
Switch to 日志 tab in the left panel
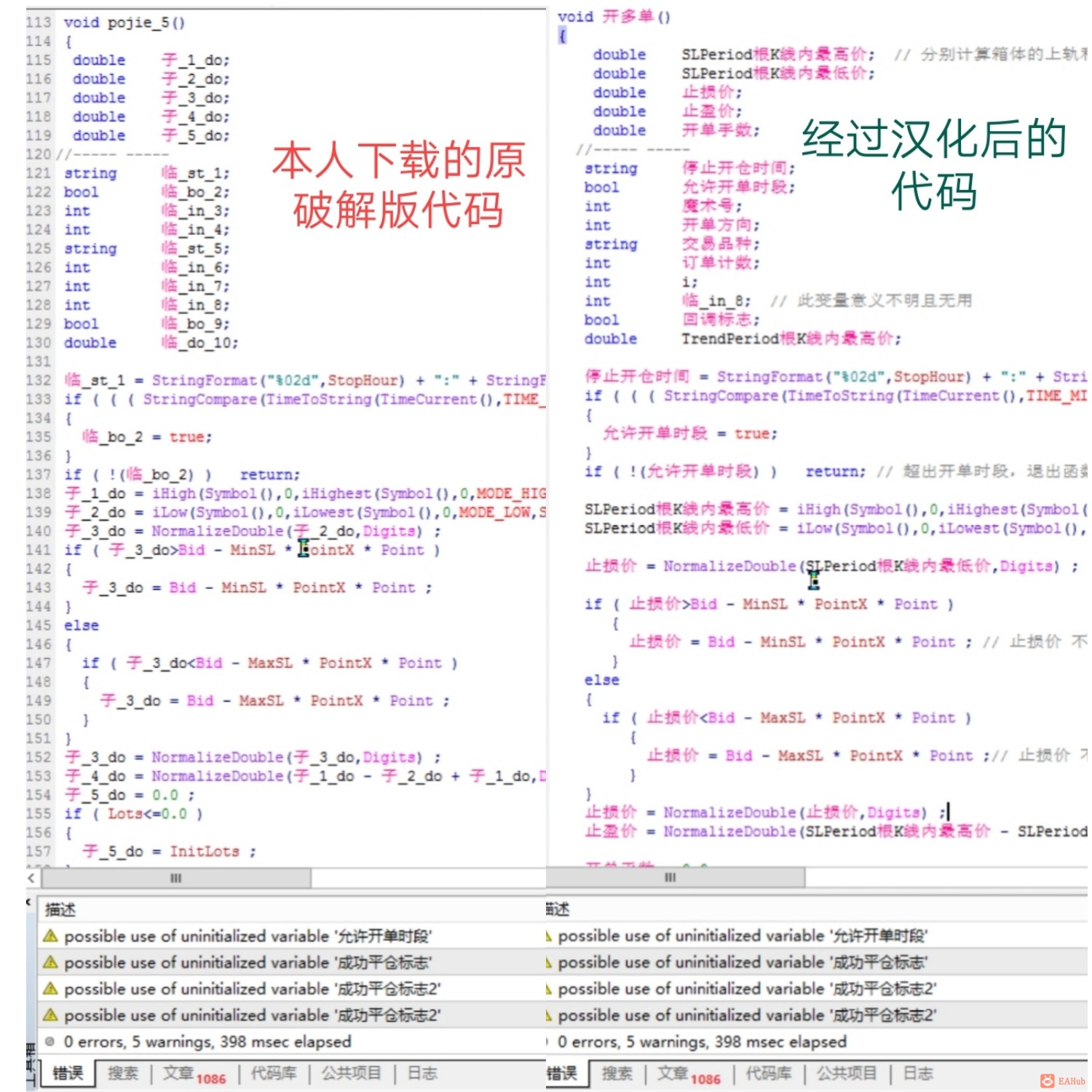click(x=422, y=1073)
